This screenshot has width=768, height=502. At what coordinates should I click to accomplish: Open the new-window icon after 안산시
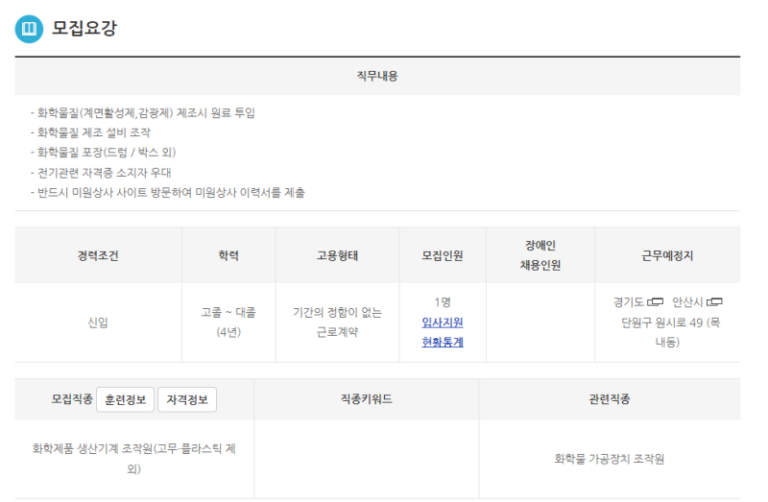(714, 302)
